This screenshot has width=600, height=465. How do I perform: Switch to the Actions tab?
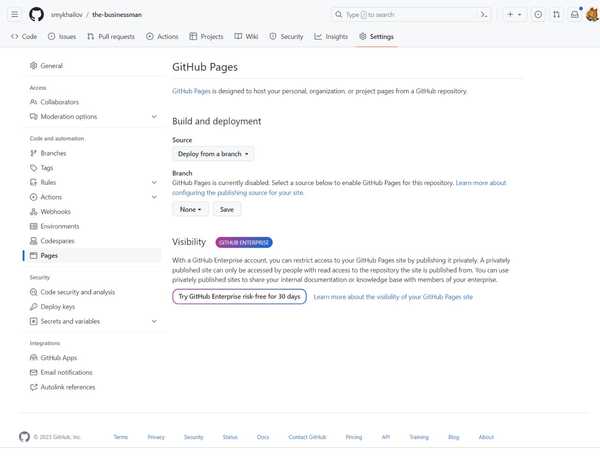(x=162, y=36)
